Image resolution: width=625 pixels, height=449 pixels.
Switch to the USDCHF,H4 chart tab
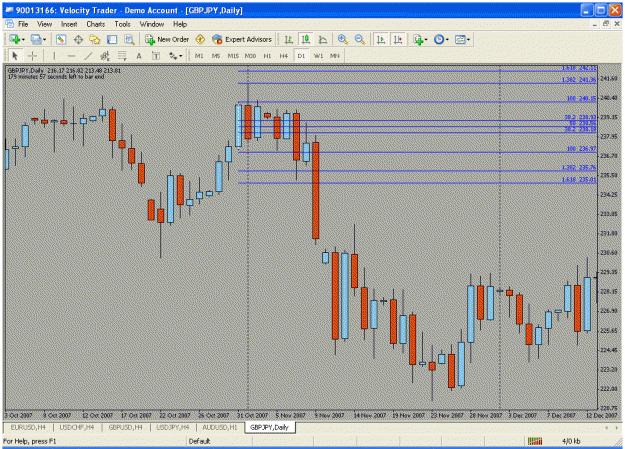click(77, 427)
